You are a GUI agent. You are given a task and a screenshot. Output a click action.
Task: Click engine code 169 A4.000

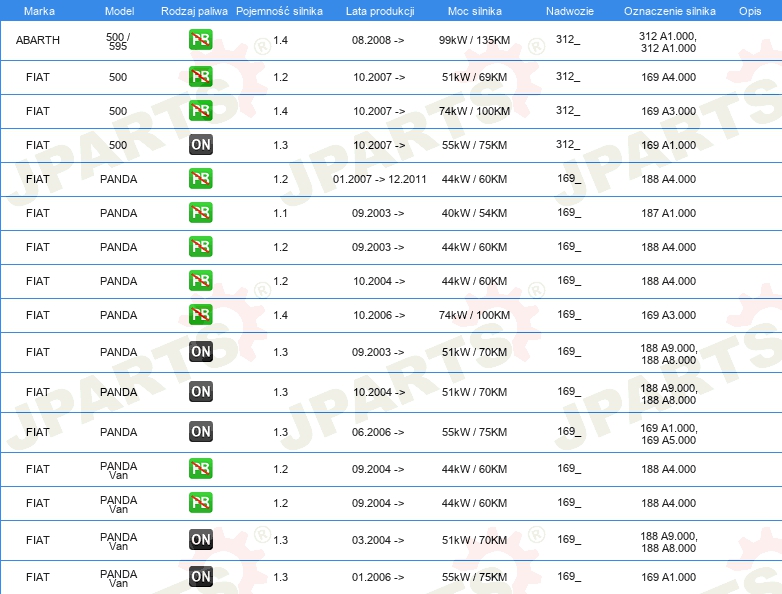668,77
